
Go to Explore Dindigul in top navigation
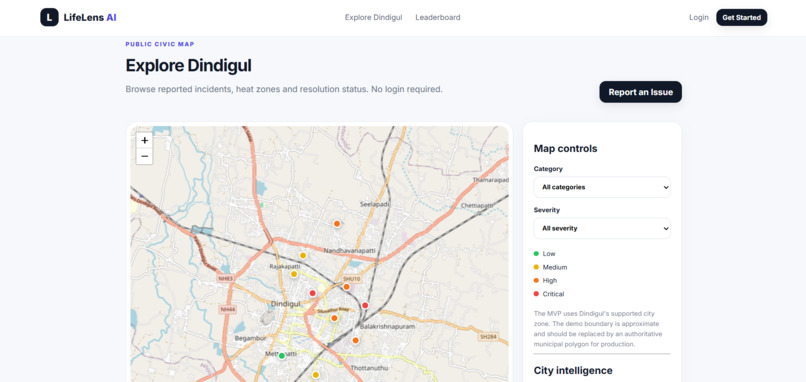(374, 17)
